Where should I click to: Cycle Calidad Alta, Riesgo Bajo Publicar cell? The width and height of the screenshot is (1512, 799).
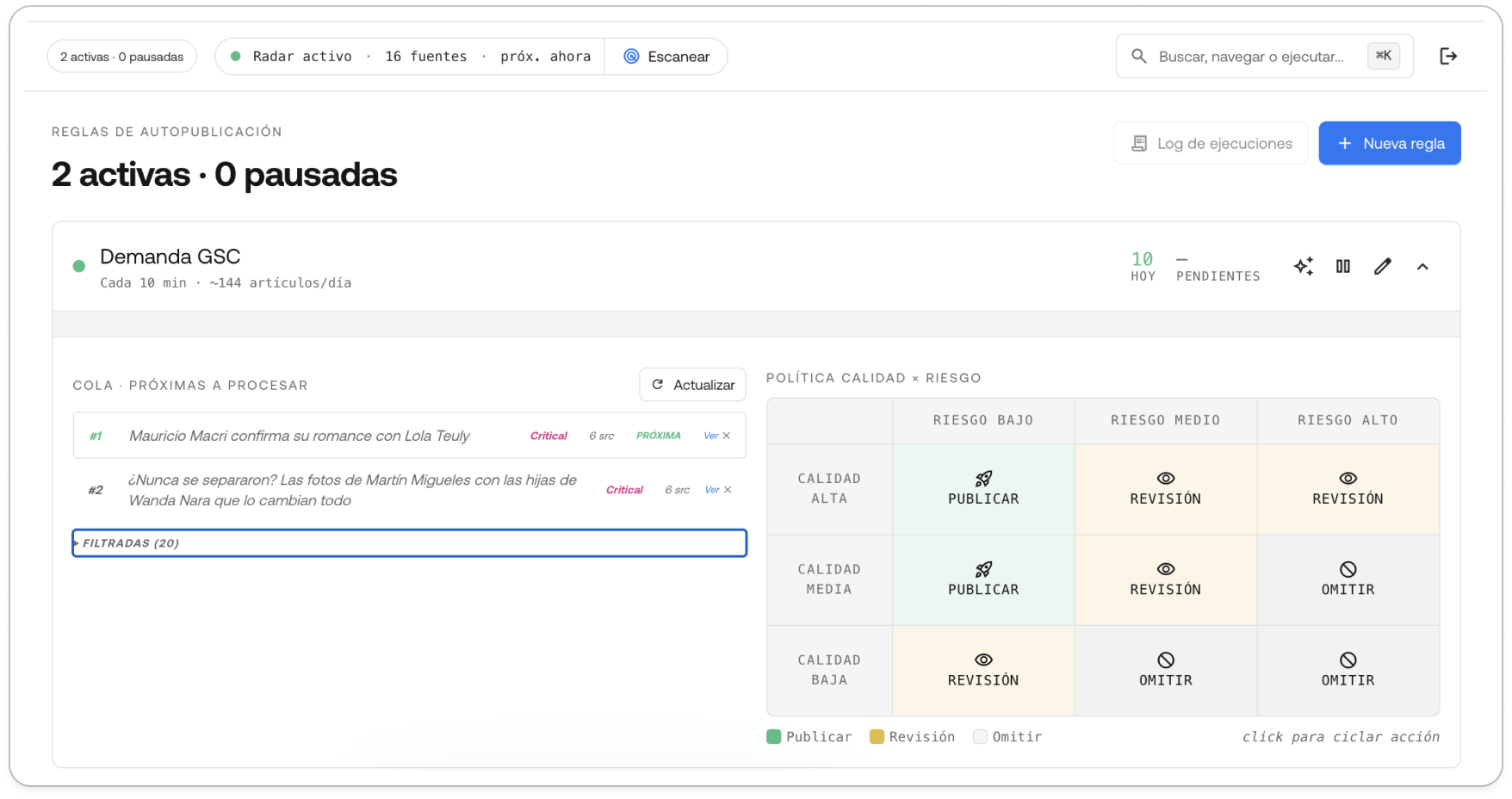(983, 489)
